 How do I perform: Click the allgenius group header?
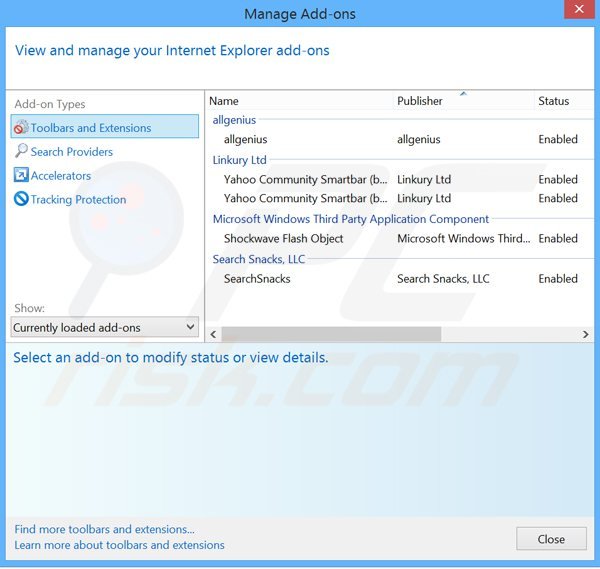[x=234, y=120]
